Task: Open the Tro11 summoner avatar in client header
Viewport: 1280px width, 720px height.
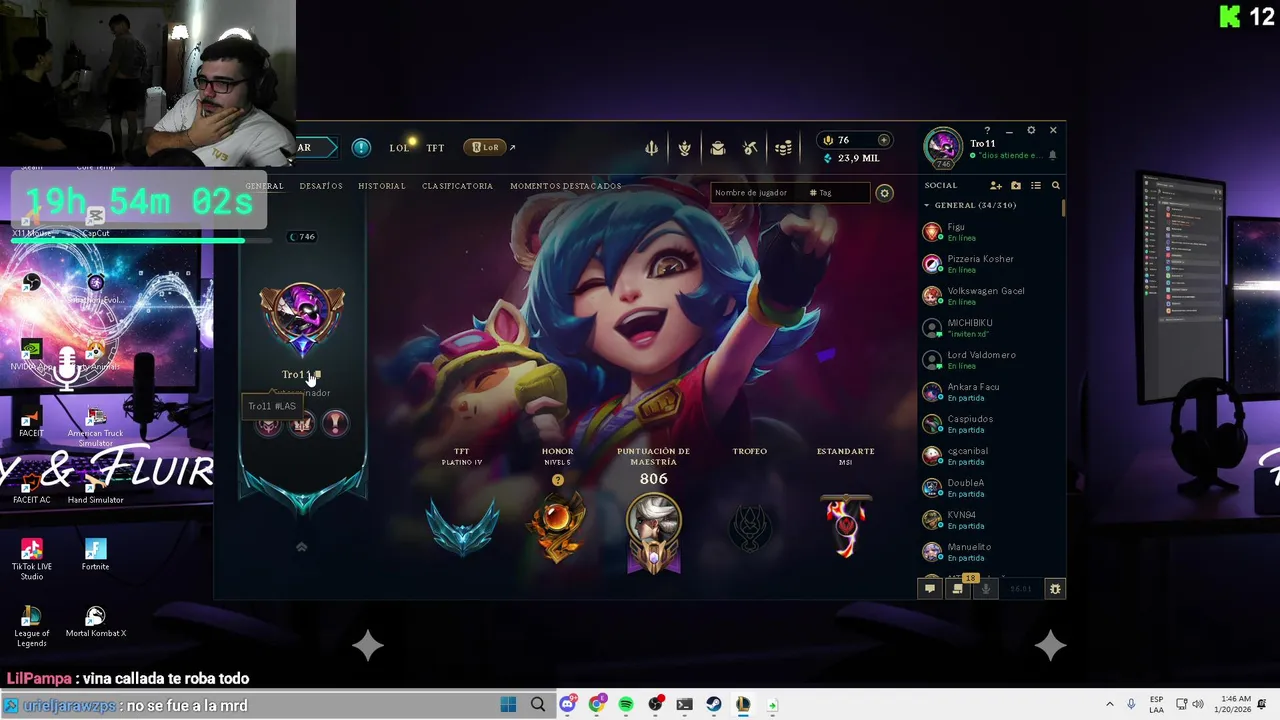Action: coord(943,147)
